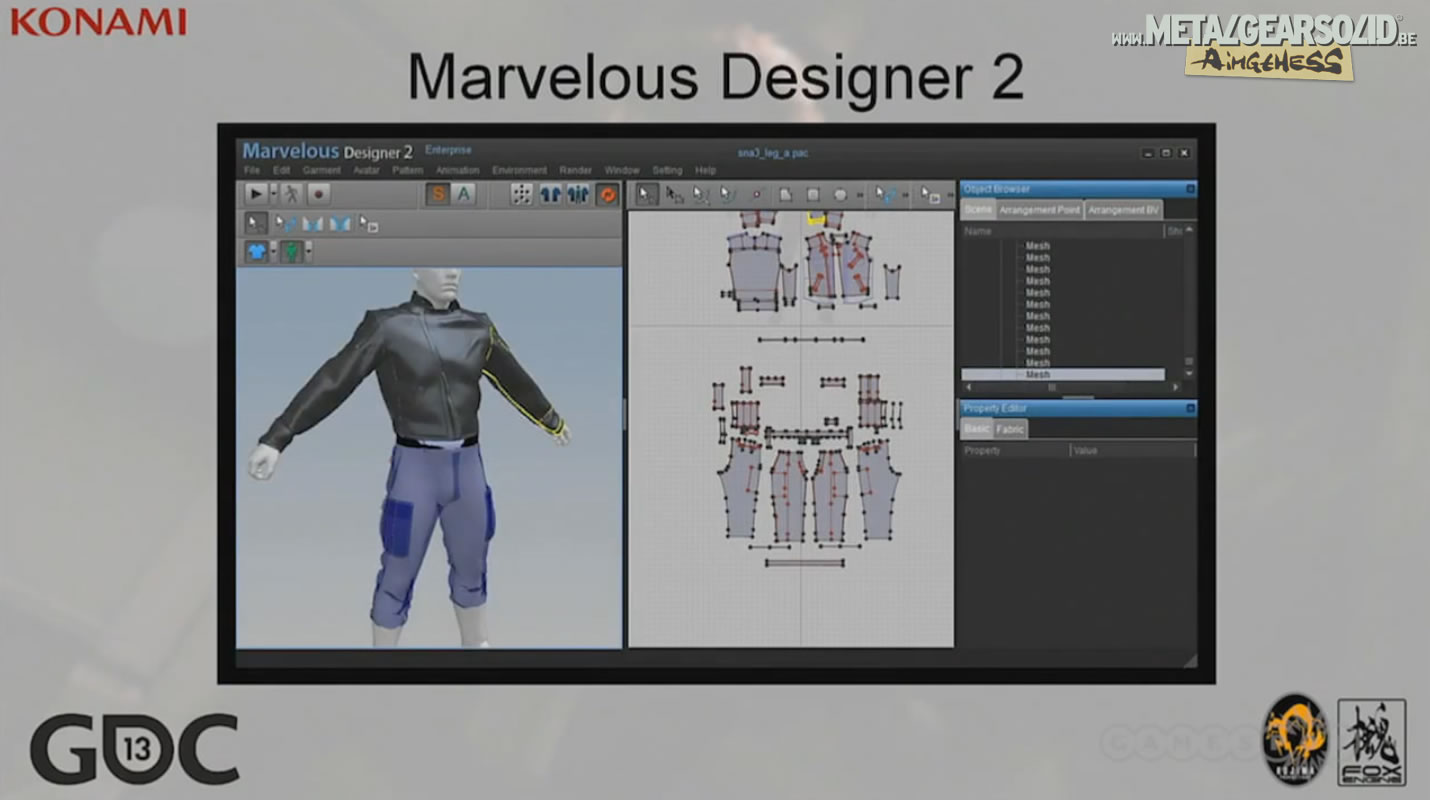1430x800 pixels.
Task: Click the green avatar display icon
Action: 291,251
